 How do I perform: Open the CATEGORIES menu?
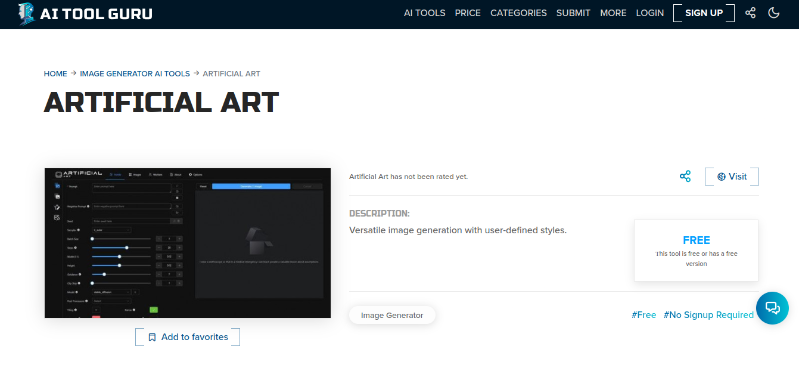click(x=518, y=13)
